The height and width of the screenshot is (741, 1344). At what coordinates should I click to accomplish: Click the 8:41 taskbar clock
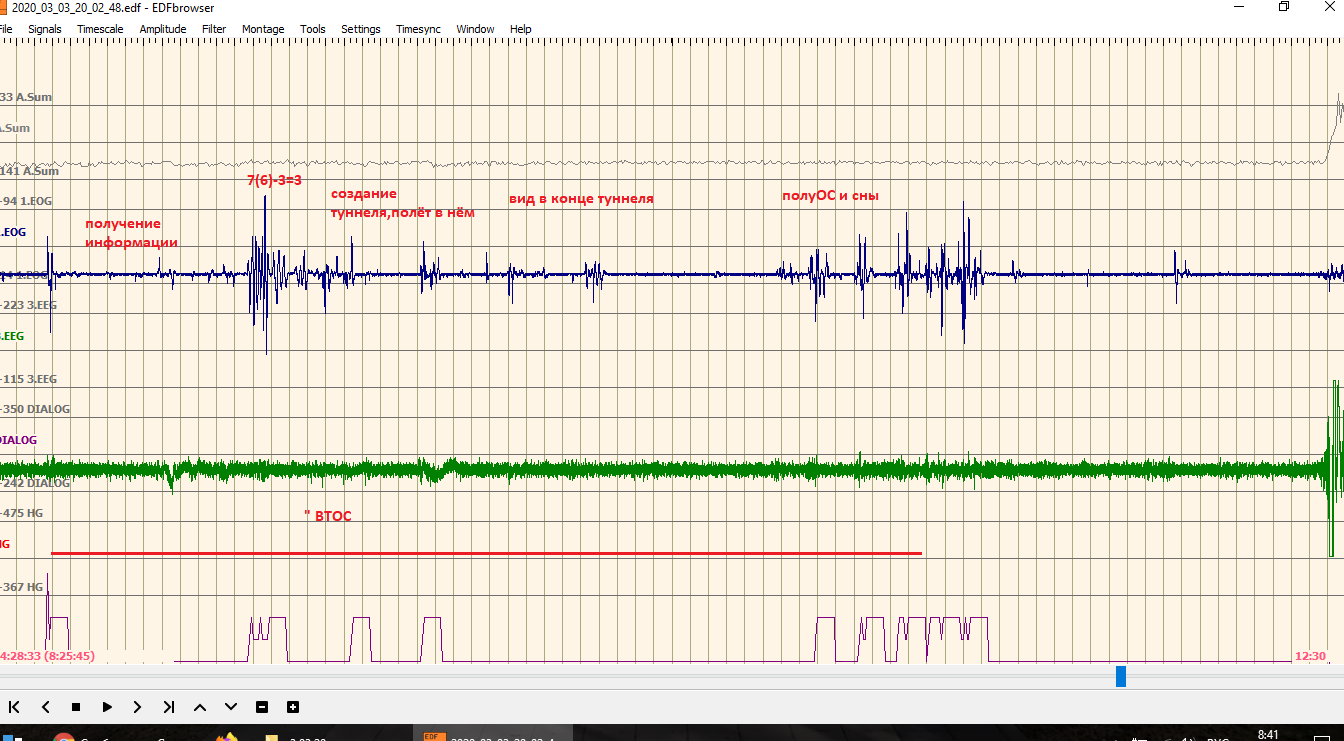(1267, 735)
